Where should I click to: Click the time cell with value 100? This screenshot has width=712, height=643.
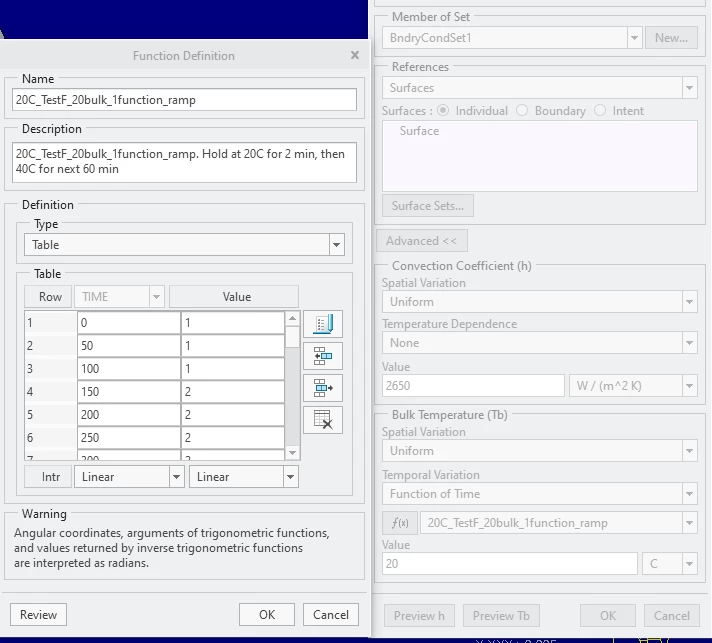click(x=129, y=369)
